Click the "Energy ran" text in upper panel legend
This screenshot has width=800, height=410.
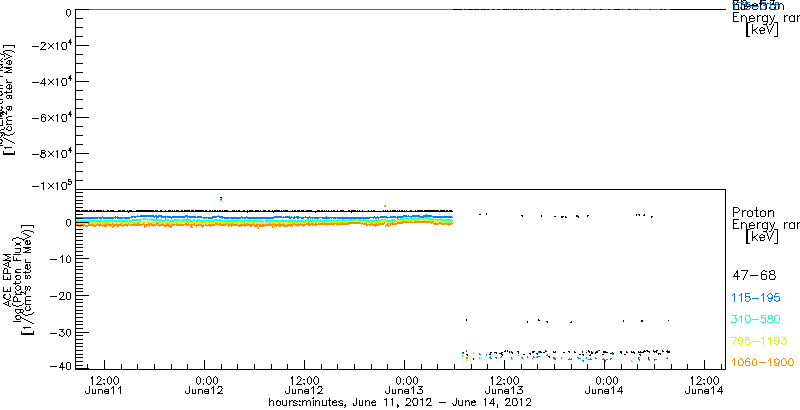765,18
